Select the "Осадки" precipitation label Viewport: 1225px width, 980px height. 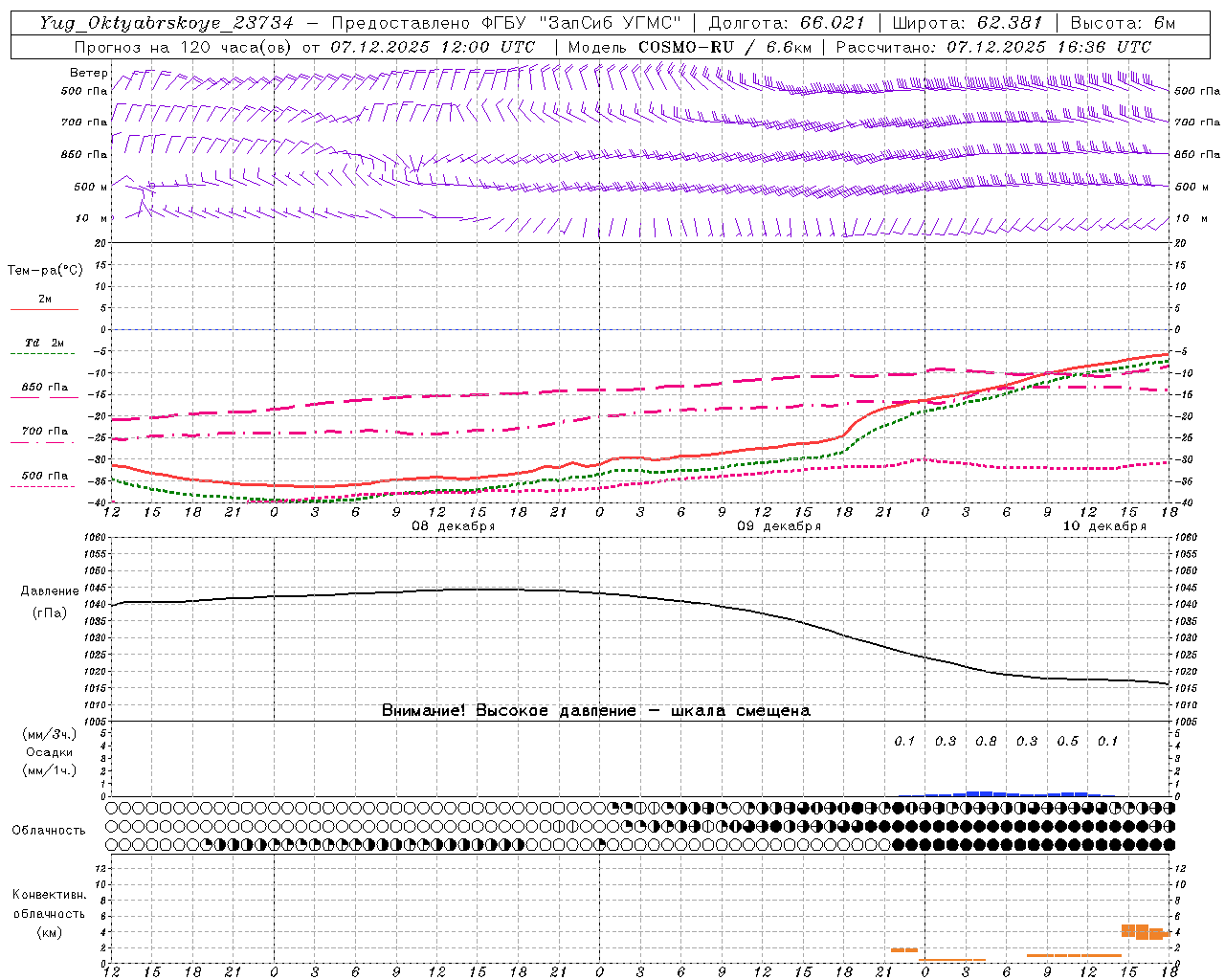[x=50, y=752]
